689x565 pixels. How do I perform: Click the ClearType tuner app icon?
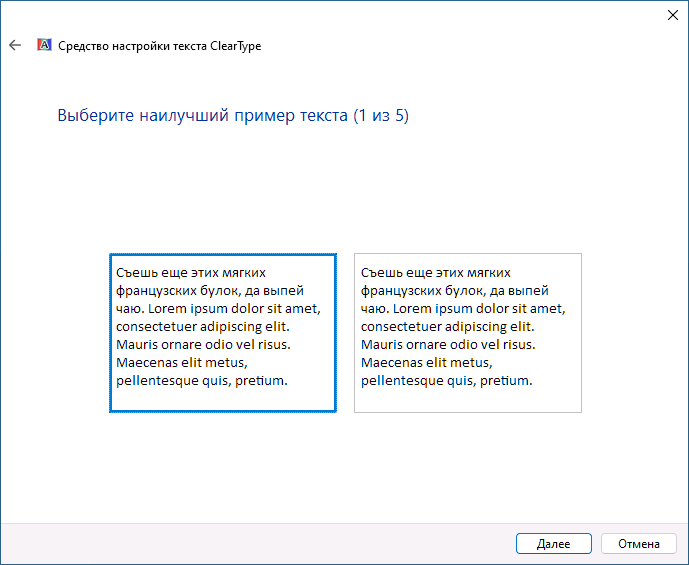(x=44, y=45)
